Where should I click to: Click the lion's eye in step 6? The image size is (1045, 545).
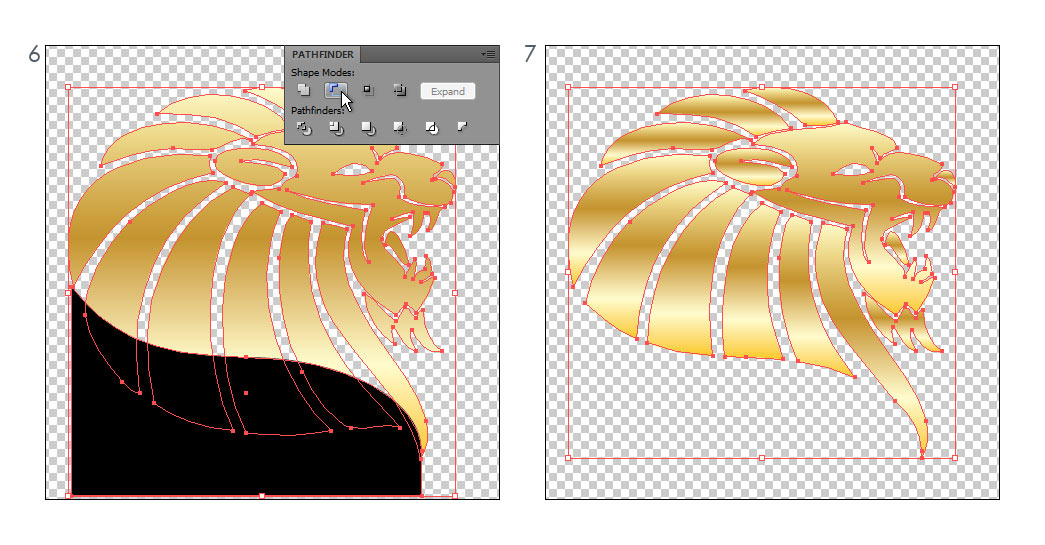click(351, 171)
